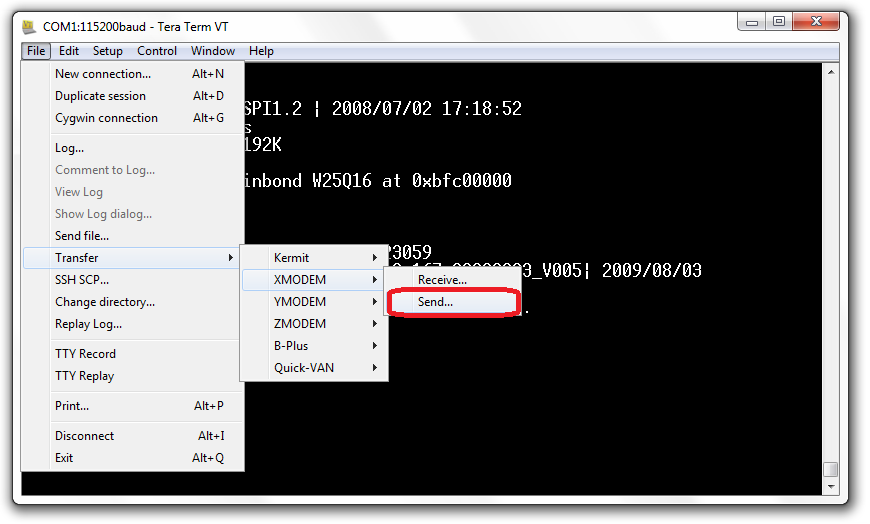Screen dimensions: 870x524
Task: Click the terminal scrollbar down arrow
Action: (831, 487)
